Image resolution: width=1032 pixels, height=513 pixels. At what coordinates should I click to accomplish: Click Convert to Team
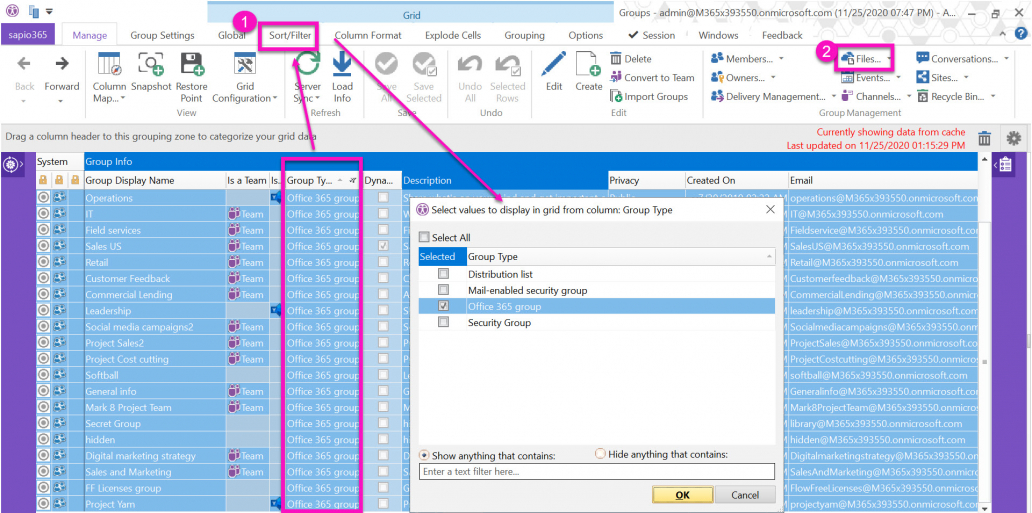pyautogui.click(x=652, y=78)
